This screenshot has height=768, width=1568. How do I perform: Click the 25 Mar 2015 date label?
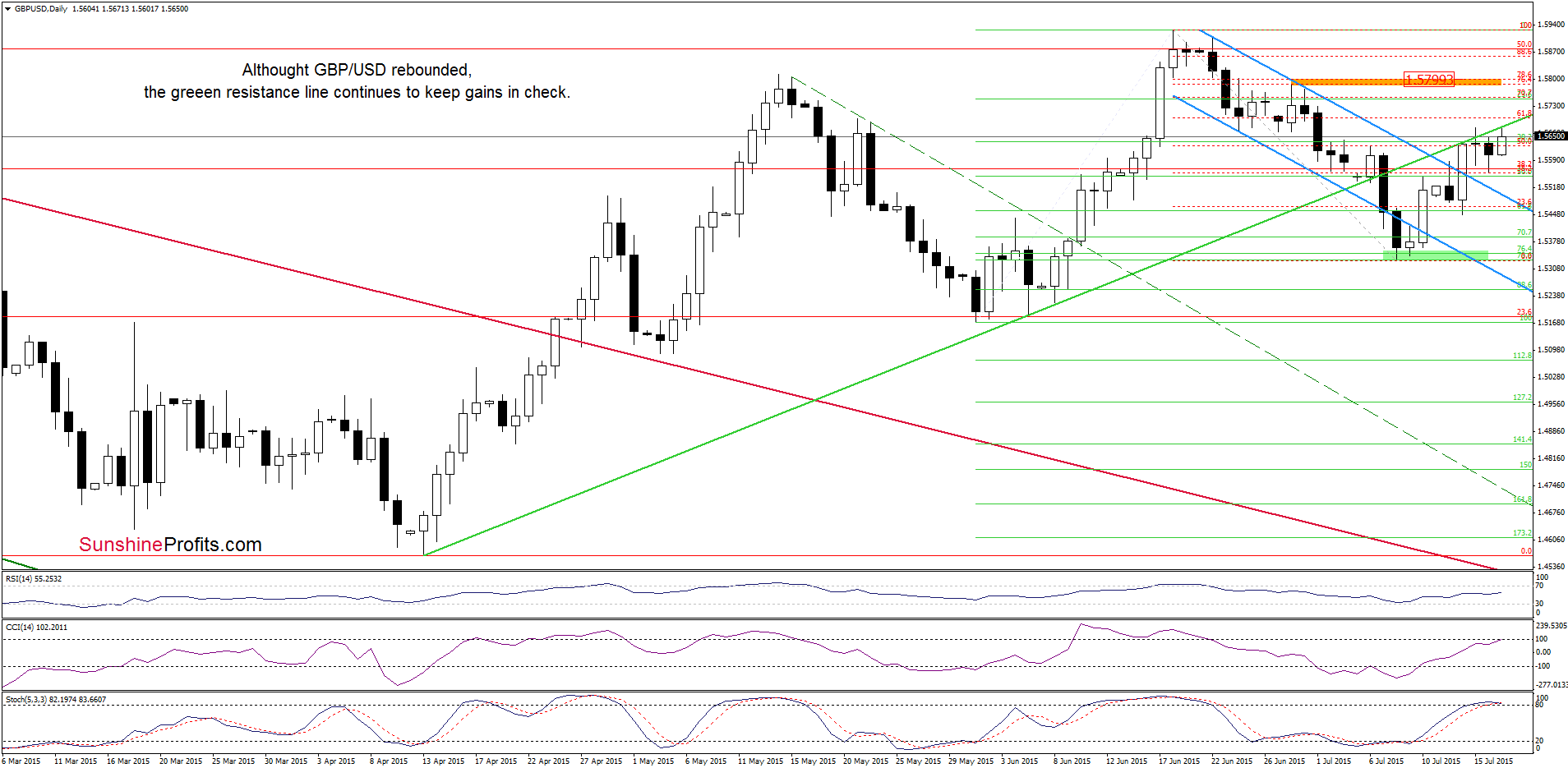[x=233, y=761]
